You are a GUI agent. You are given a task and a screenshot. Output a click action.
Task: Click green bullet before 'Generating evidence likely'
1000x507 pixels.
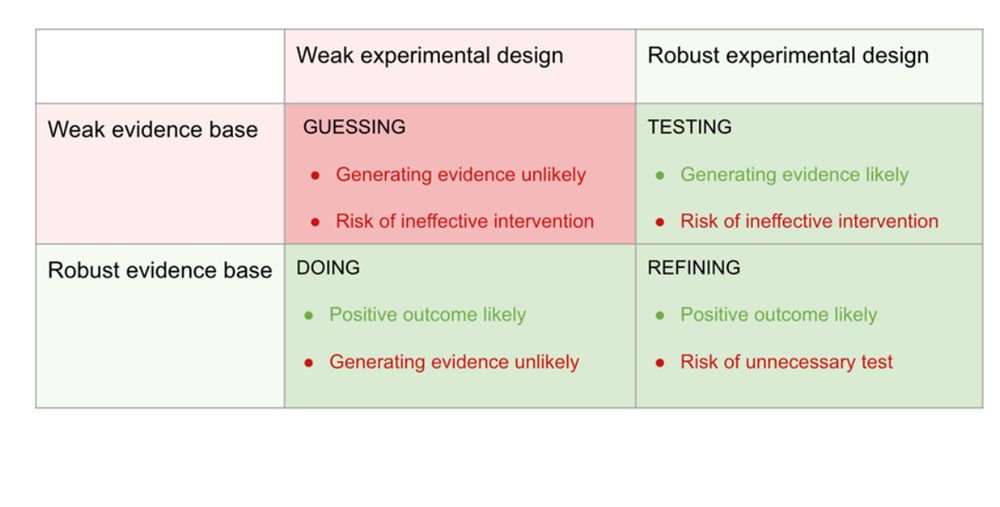pyautogui.click(x=660, y=175)
